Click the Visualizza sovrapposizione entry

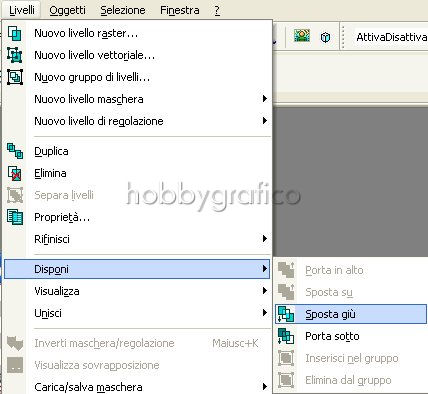pyautogui.click(x=137, y=365)
